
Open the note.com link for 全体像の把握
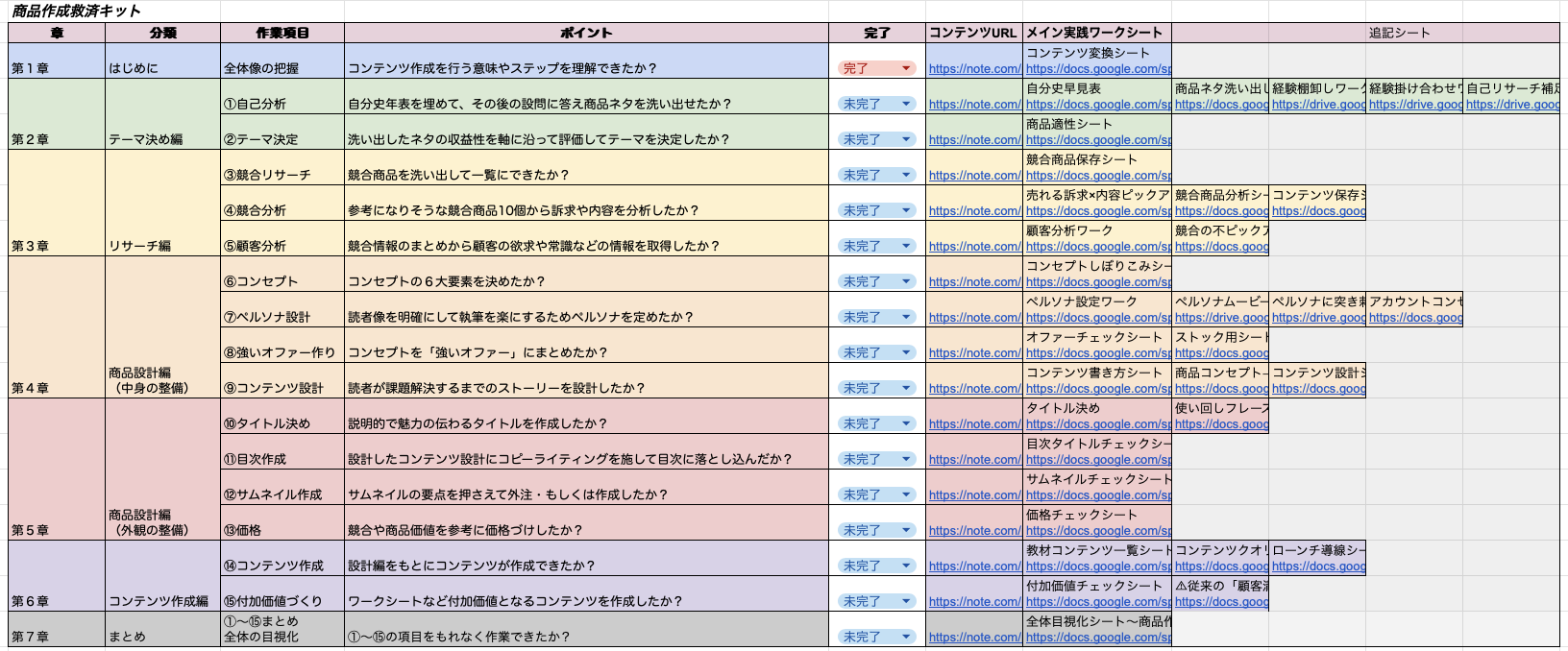coord(974,69)
